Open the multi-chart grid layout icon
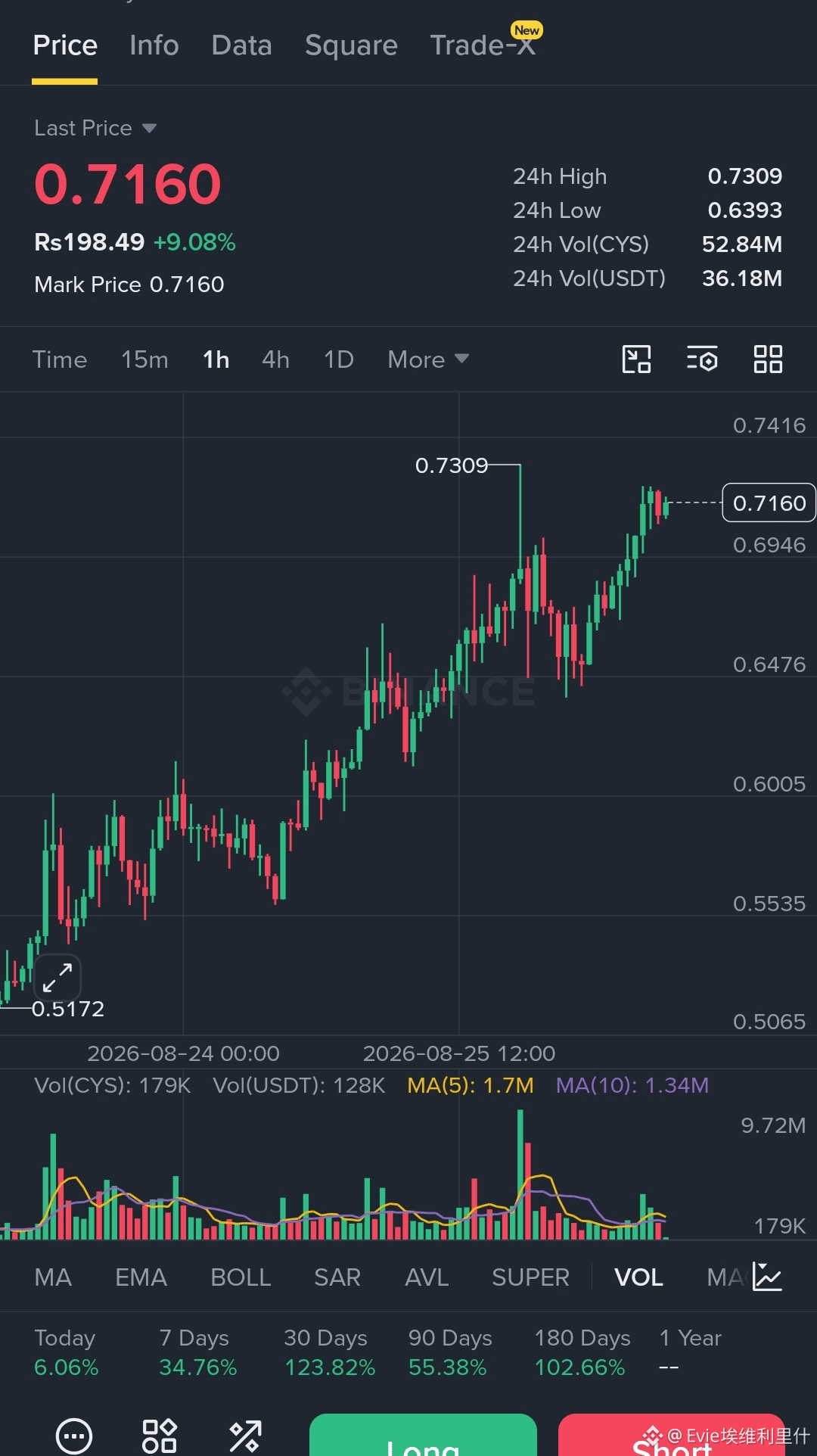The height and width of the screenshot is (1456, 817). (x=768, y=359)
